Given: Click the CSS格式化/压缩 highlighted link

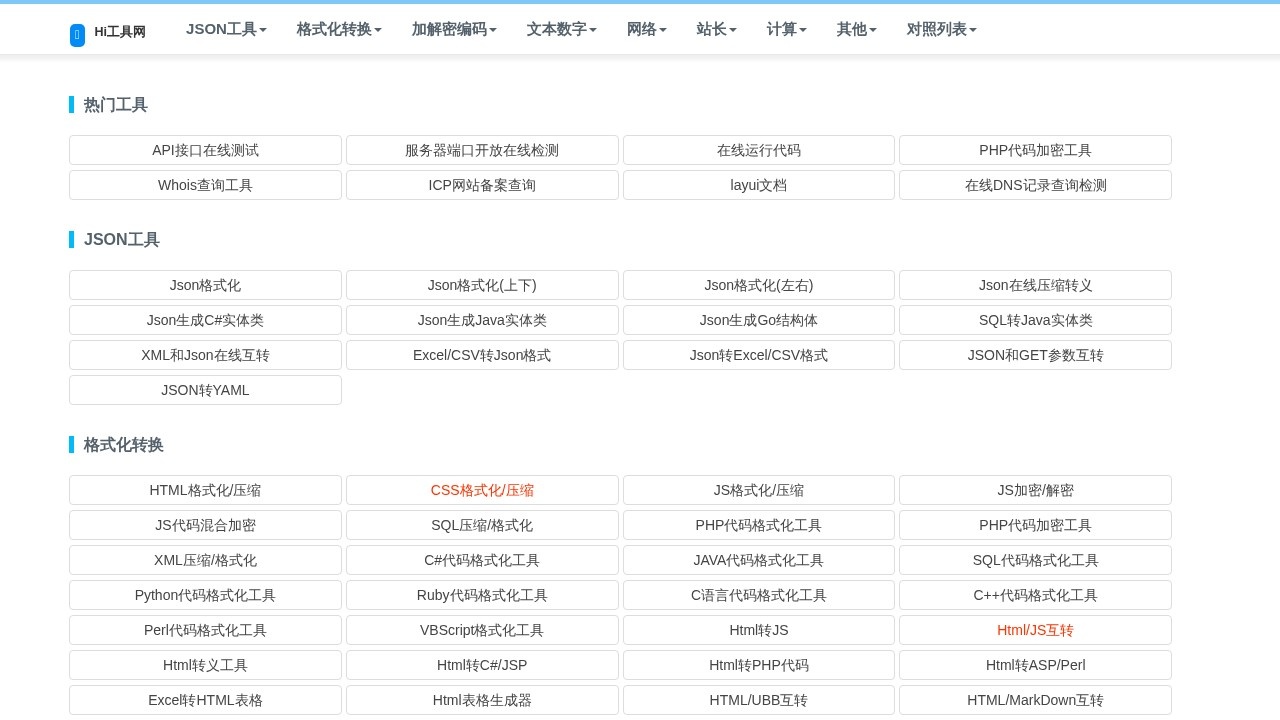Looking at the screenshot, I should pos(482,490).
